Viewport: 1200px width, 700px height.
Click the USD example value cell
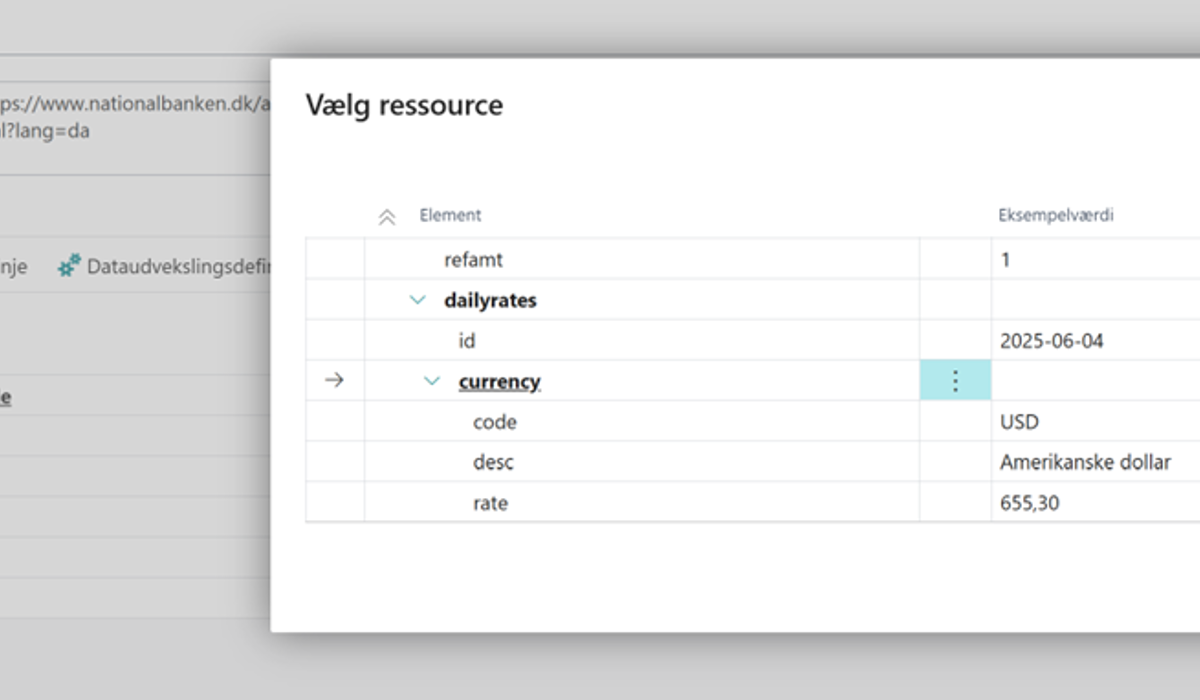point(1095,422)
